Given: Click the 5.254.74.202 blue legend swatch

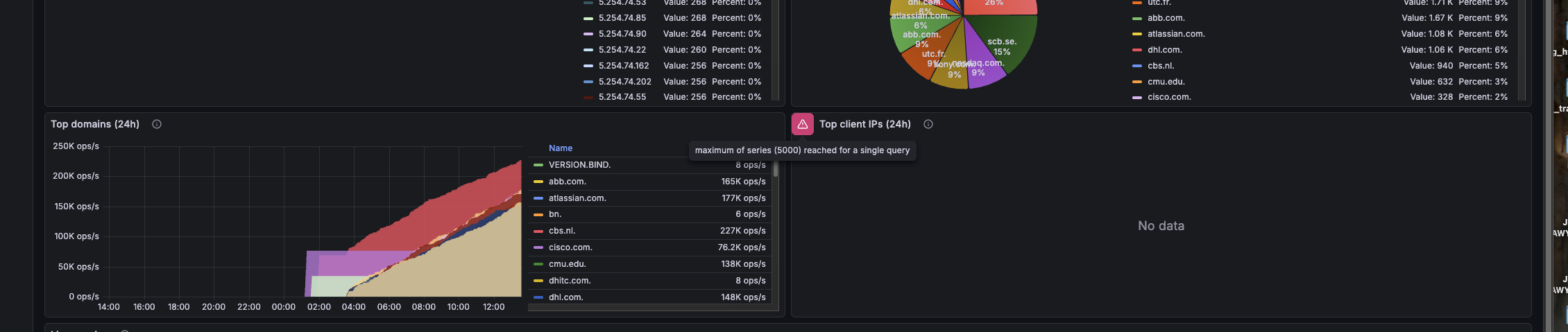Looking at the screenshot, I should (x=588, y=82).
